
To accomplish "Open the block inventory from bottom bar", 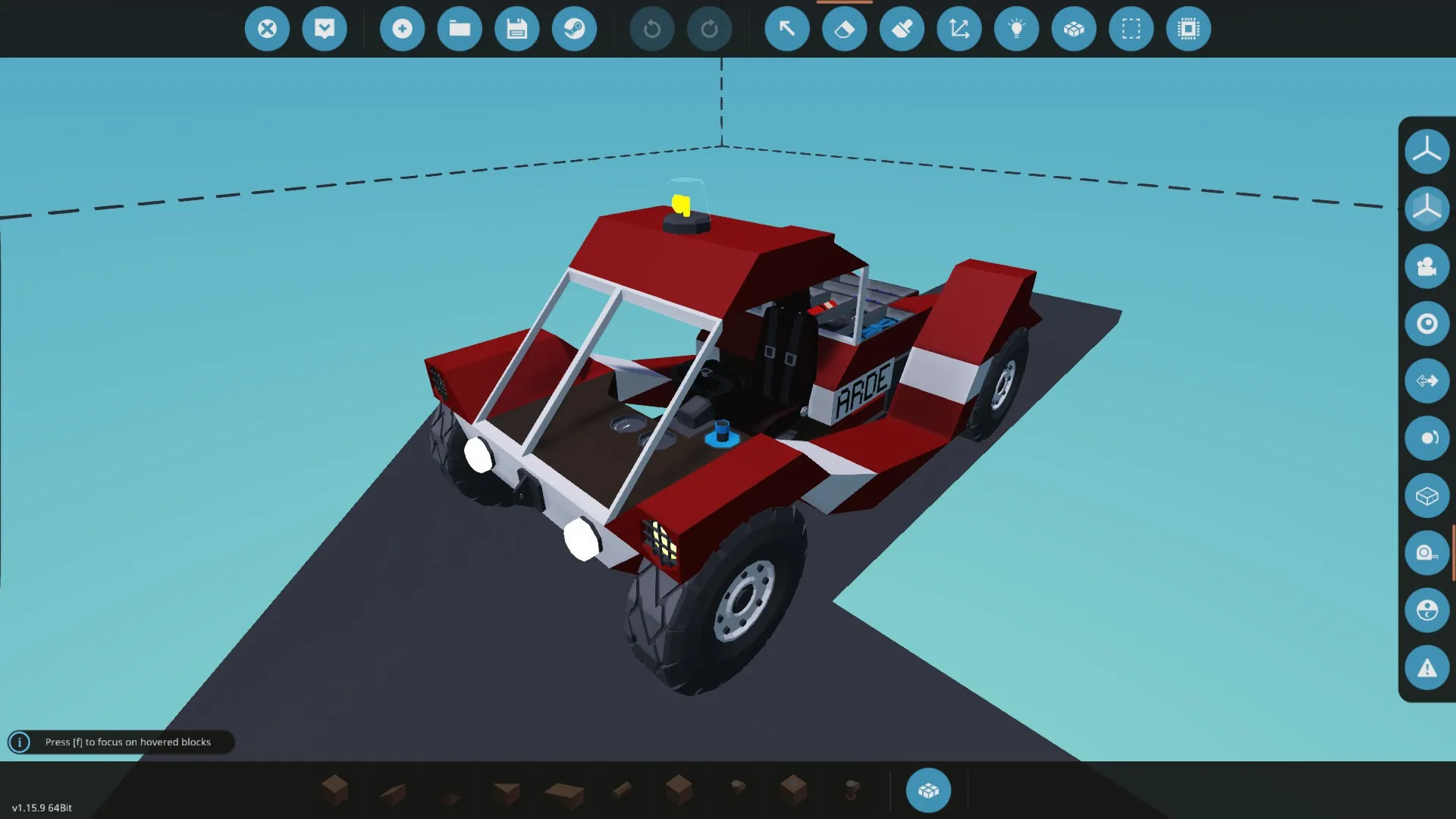I will coord(928,790).
